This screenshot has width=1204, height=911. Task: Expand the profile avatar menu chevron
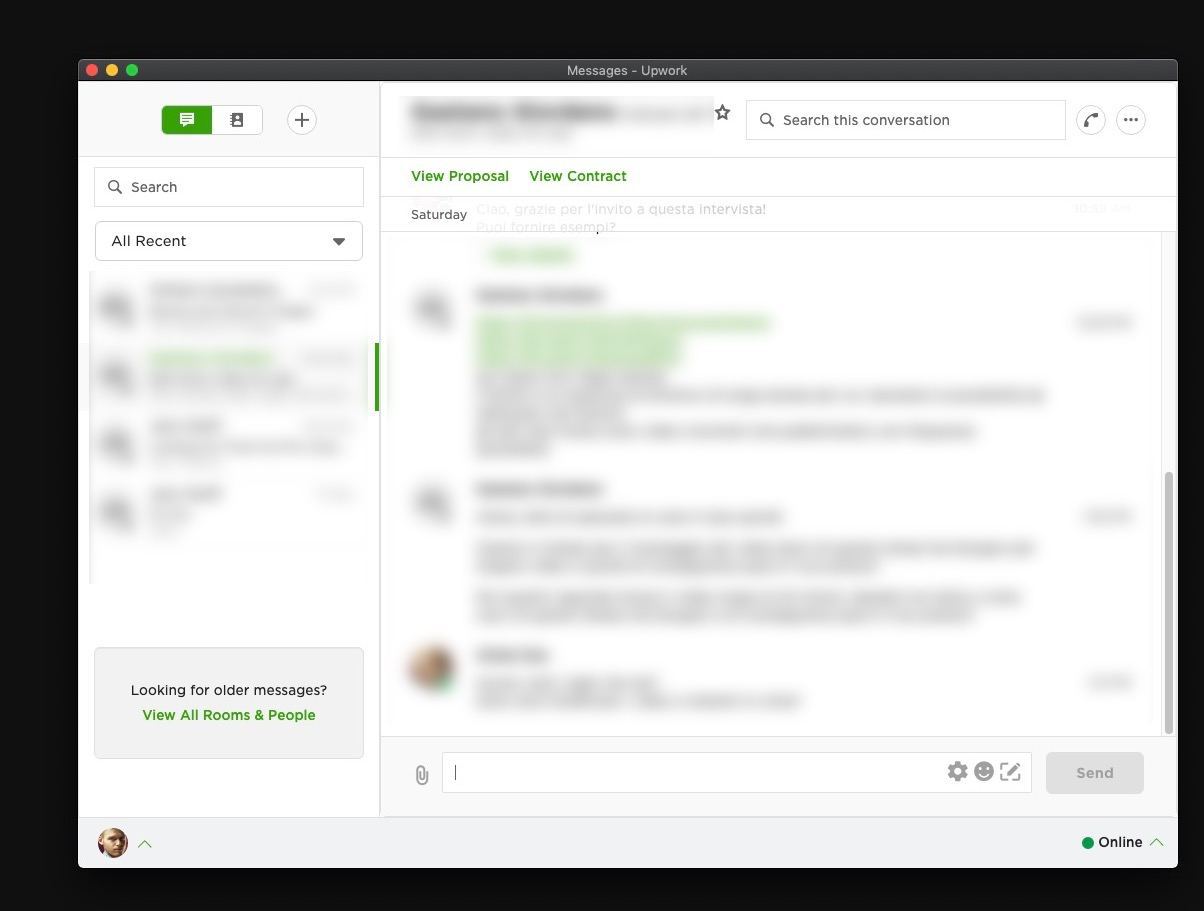pyautogui.click(x=145, y=844)
